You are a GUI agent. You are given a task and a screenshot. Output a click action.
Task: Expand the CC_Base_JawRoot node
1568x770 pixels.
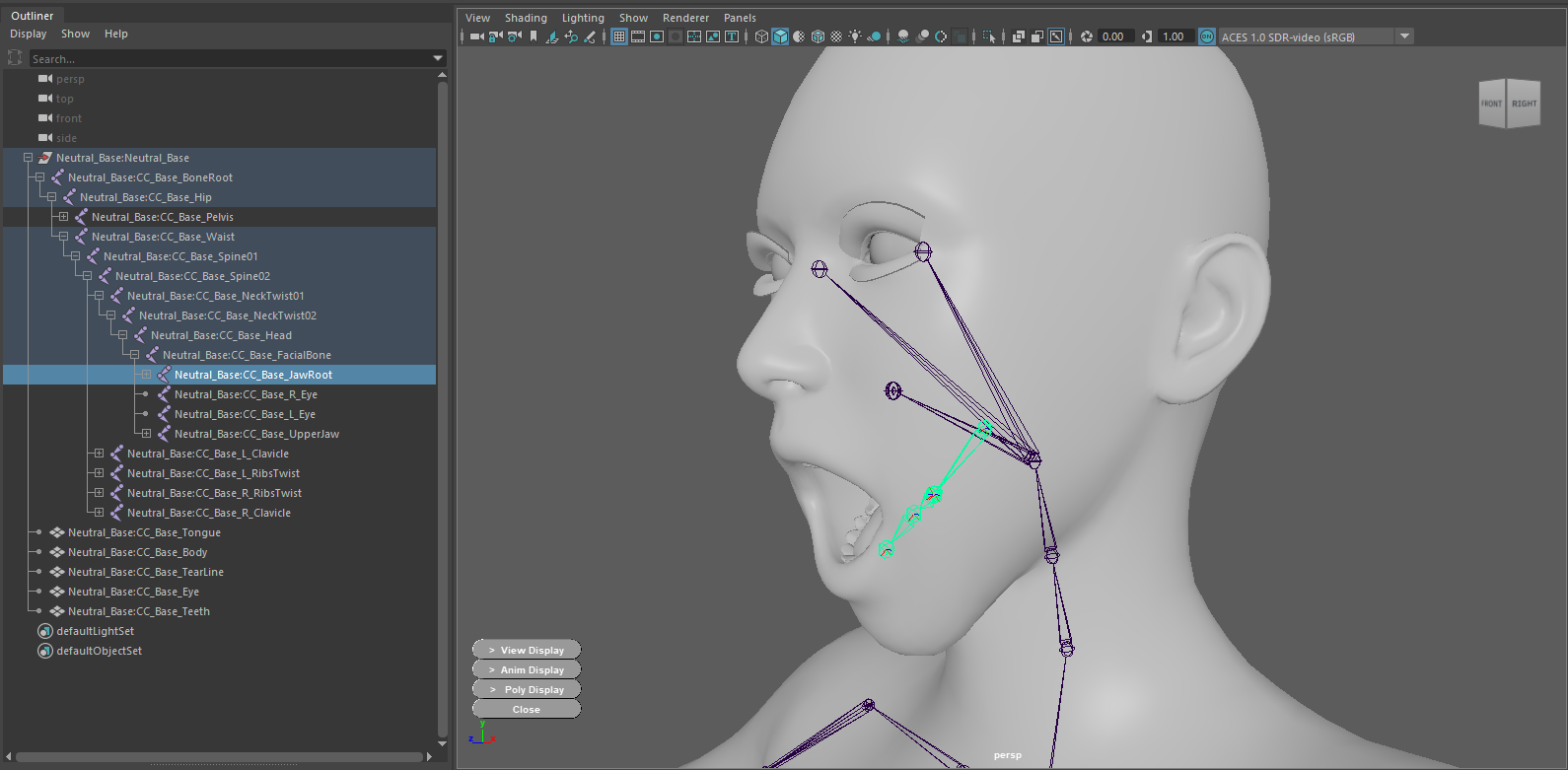coord(146,375)
